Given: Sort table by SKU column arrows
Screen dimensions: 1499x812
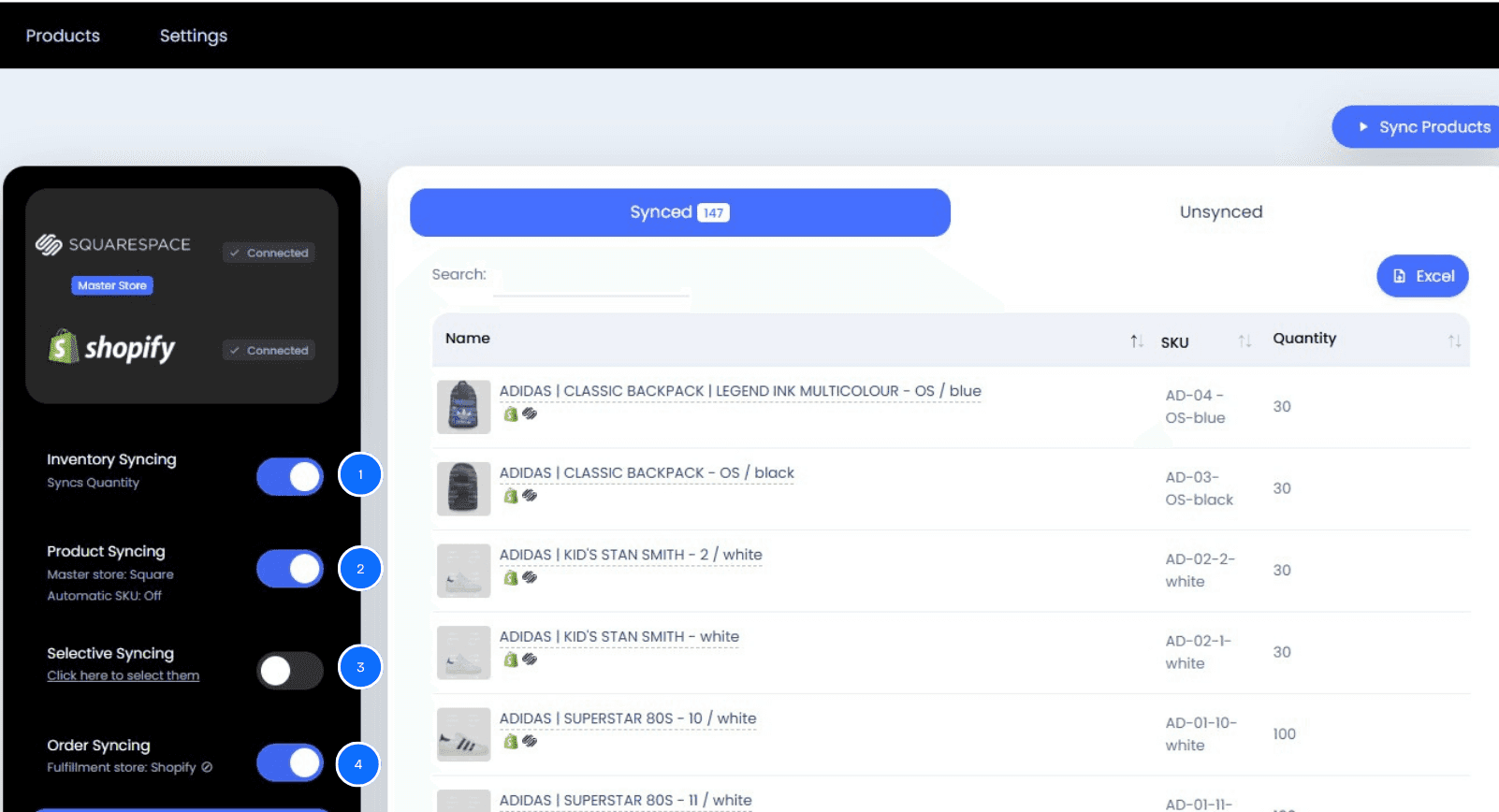Looking at the screenshot, I should point(1244,341).
